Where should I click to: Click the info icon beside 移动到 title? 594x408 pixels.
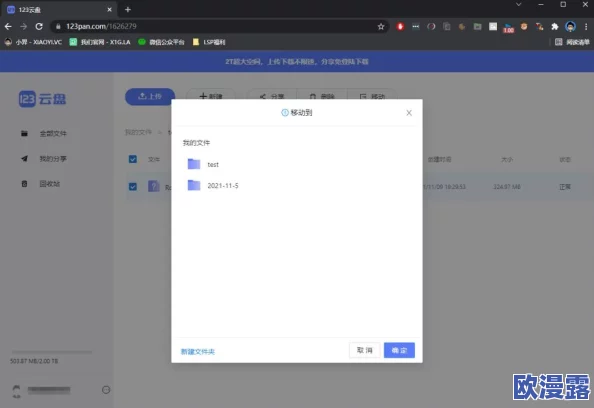tap(285, 113)
